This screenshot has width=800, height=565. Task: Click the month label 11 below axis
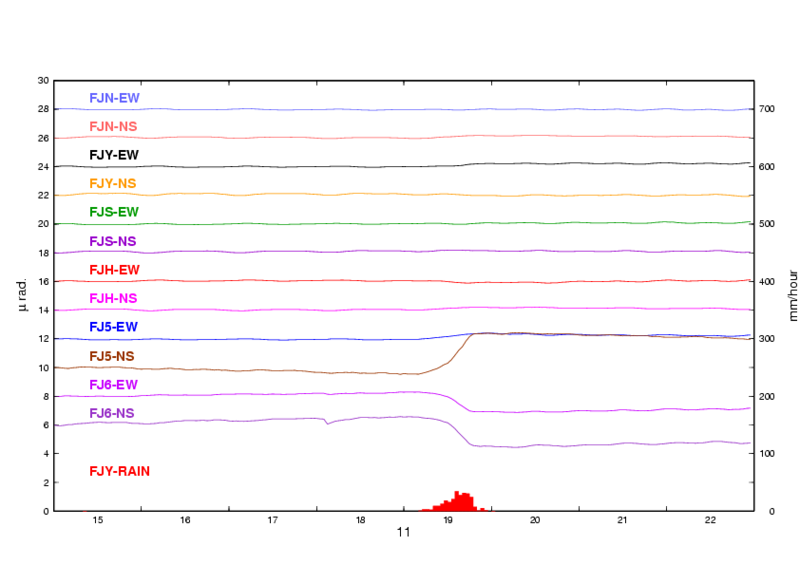tap(404, 532)
